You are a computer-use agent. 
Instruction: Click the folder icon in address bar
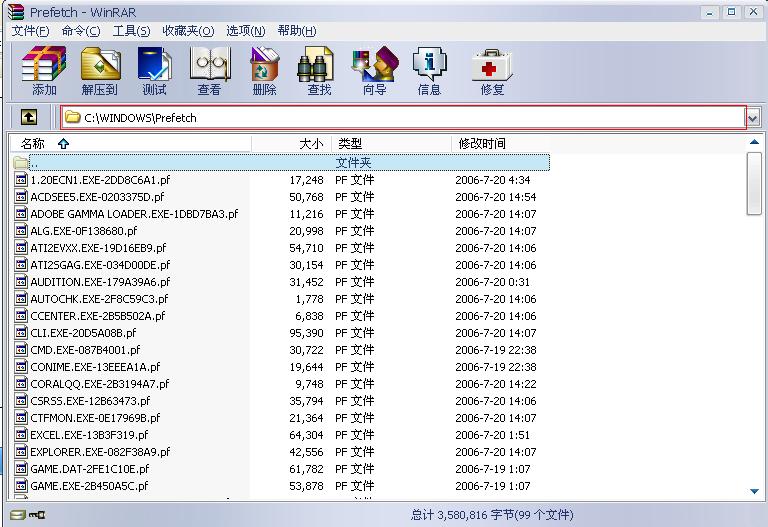[x=72, y=117]
